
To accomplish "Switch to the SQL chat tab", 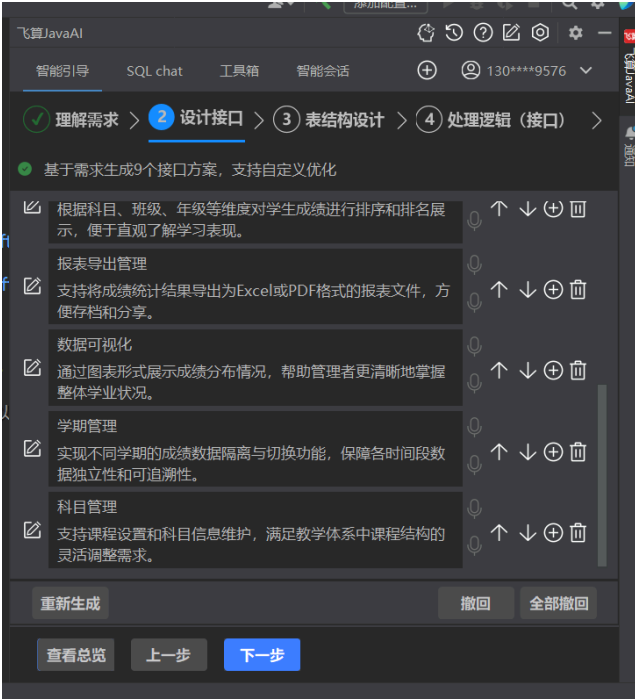I will 154,71.
